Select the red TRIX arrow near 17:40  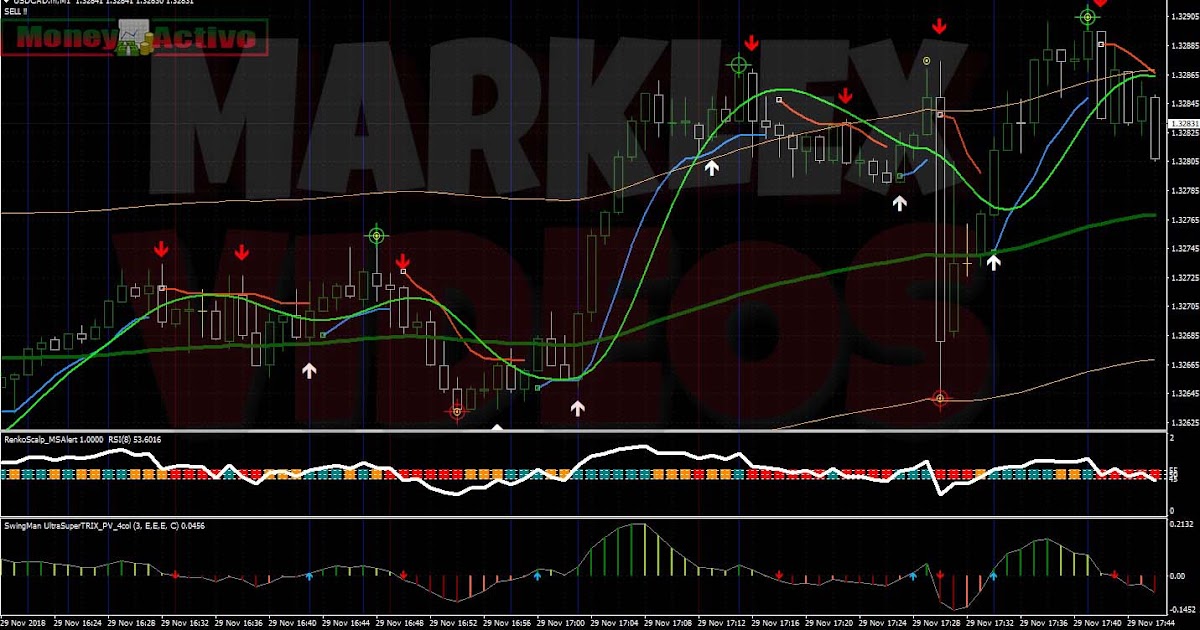point(1114,575)
